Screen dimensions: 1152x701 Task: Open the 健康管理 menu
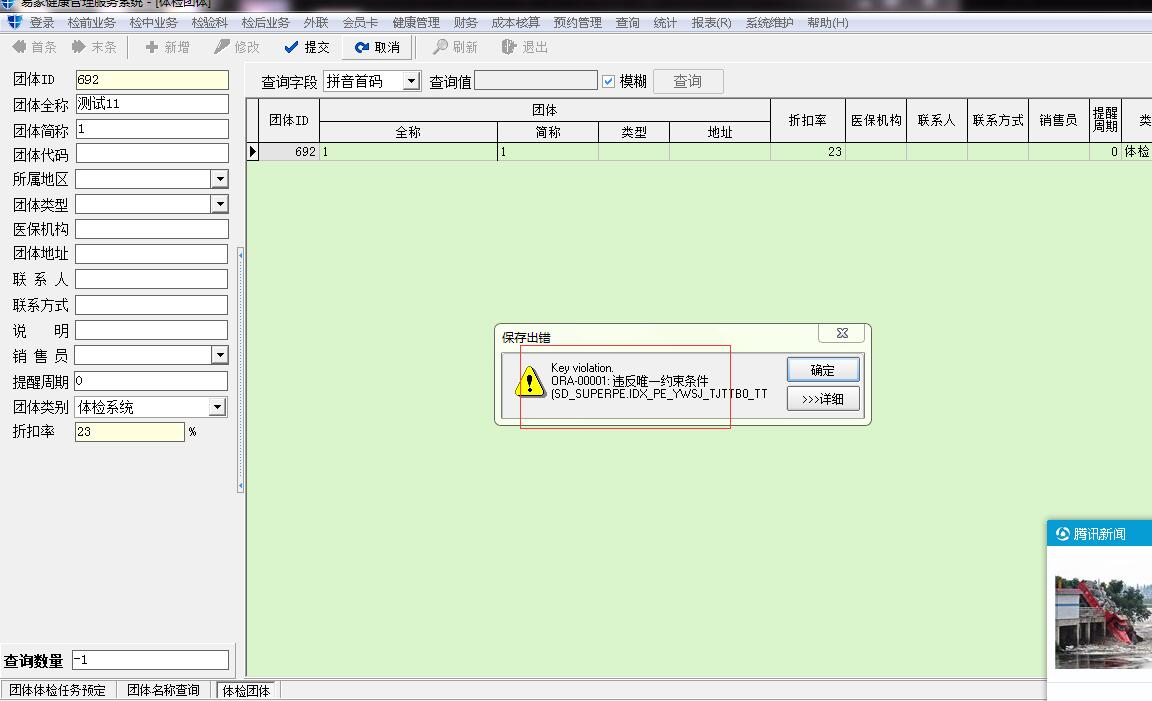pyautogui.click(x=416, y=23)
